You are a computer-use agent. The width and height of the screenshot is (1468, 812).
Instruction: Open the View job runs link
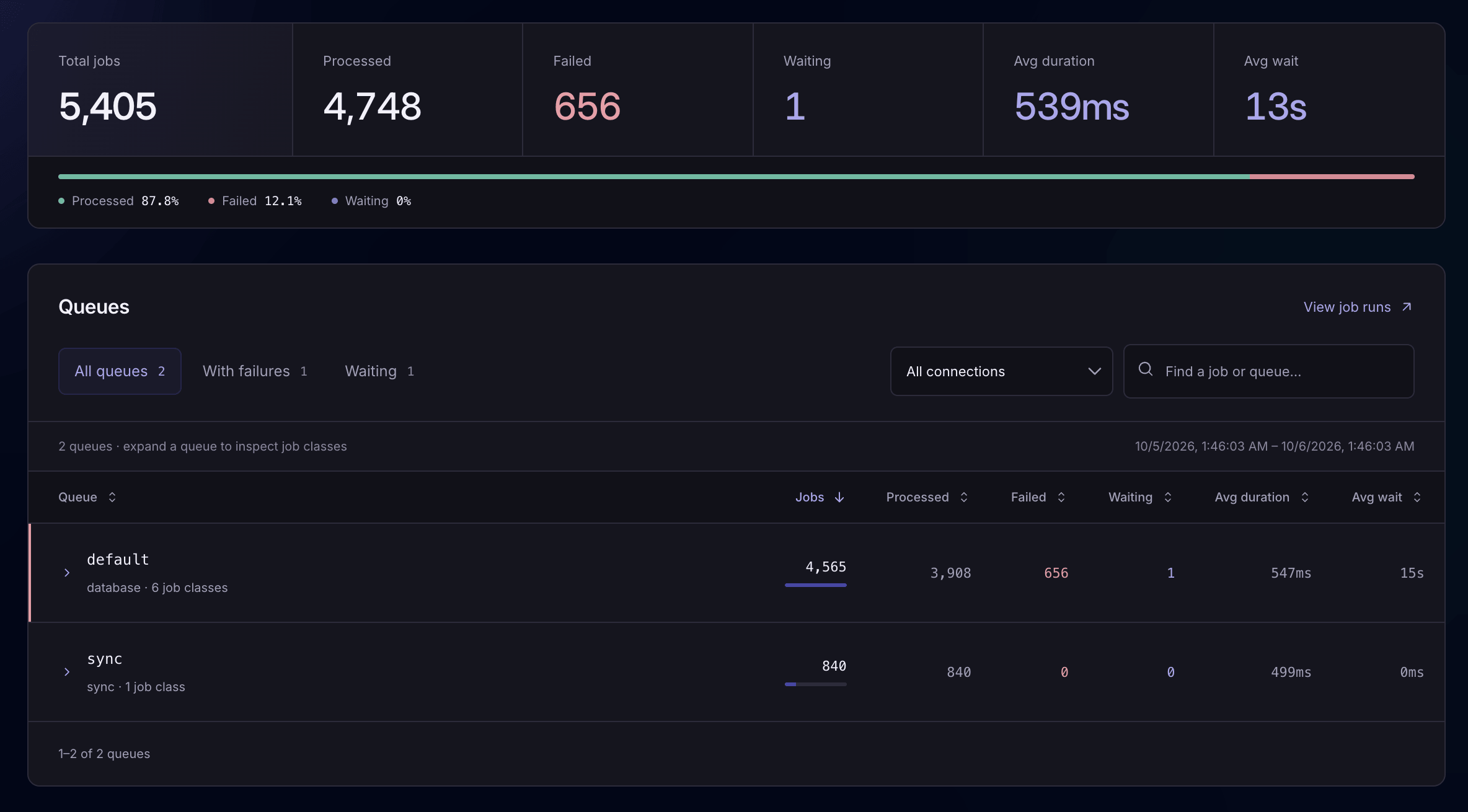(x=1358, y=307)
